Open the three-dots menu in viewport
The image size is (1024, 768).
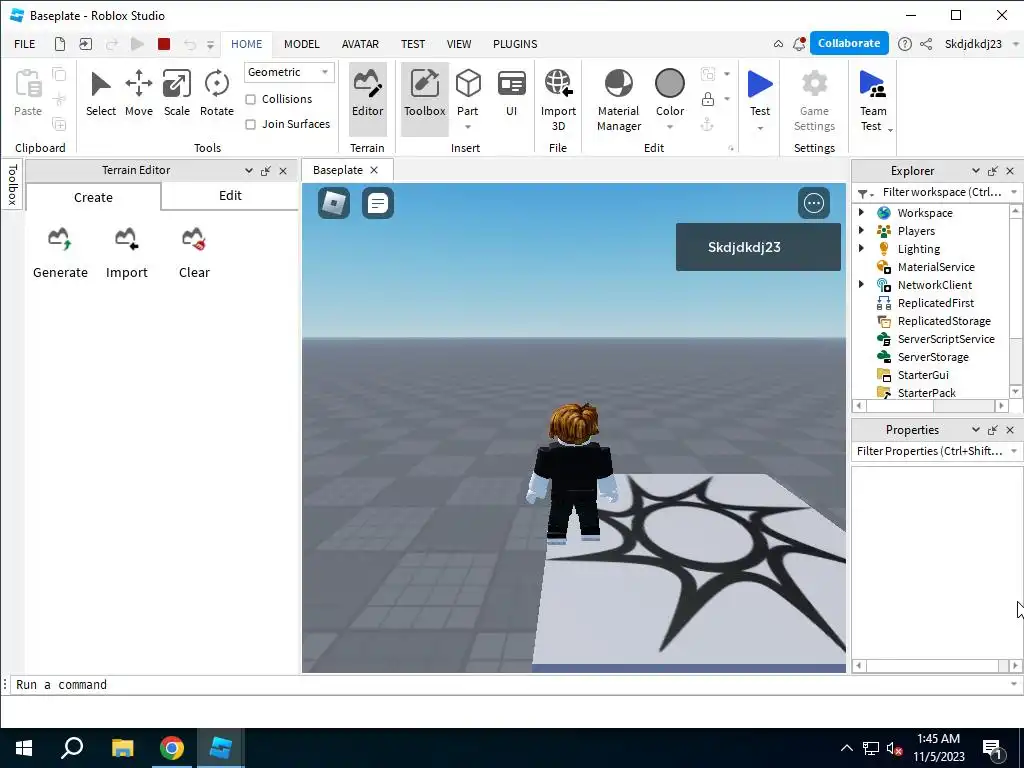tap(814, 203)
